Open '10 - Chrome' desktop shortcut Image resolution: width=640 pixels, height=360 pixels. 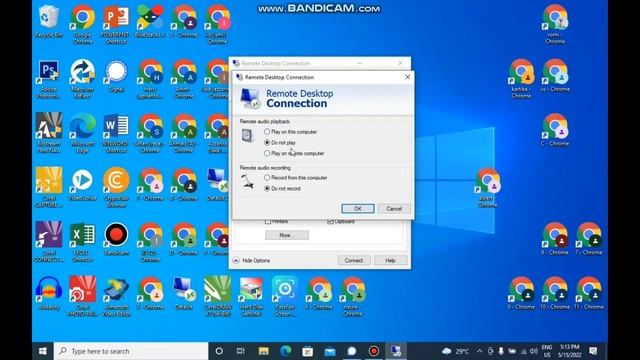[x=555, y=293]
